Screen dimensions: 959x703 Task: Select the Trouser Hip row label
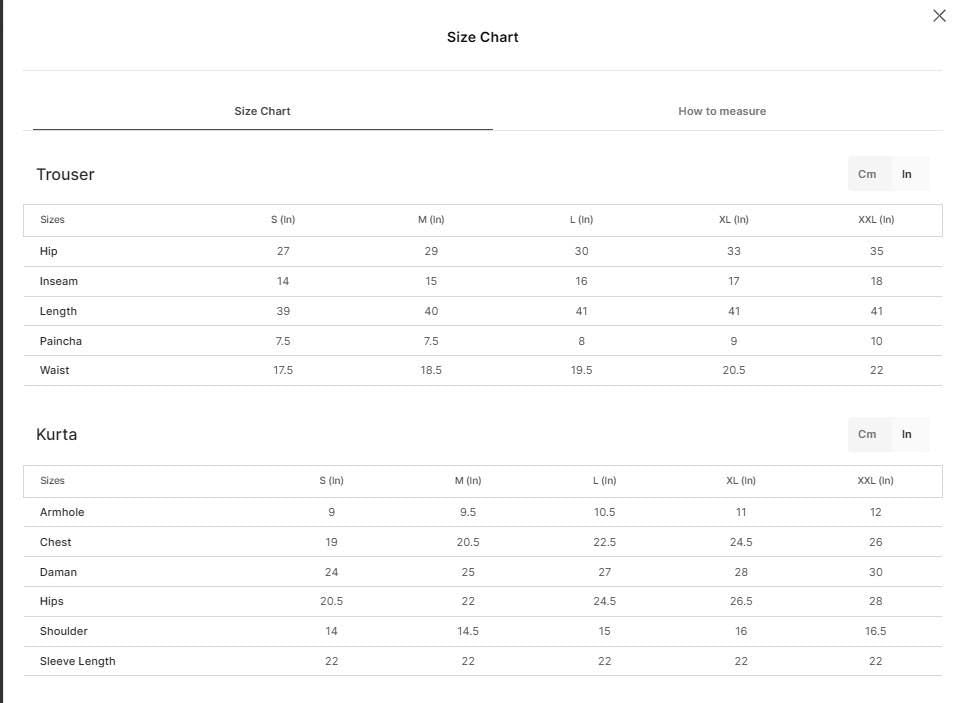pos(48,251)
